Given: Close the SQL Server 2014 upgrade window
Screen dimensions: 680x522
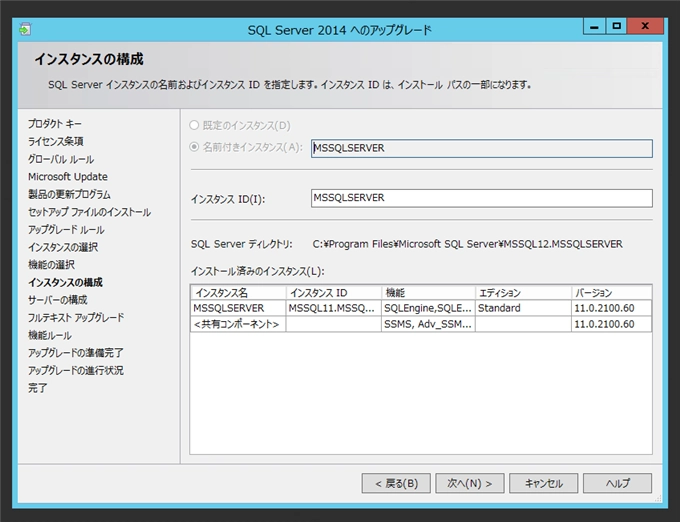Looking at the screenshot, I should point(645,26).
